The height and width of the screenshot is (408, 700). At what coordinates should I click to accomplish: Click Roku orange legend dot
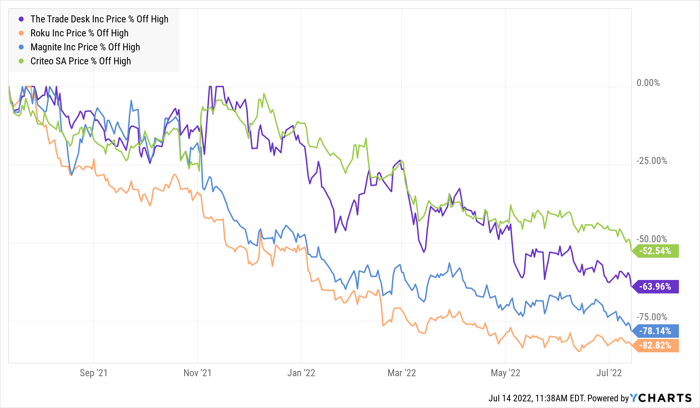pos(22,32)
